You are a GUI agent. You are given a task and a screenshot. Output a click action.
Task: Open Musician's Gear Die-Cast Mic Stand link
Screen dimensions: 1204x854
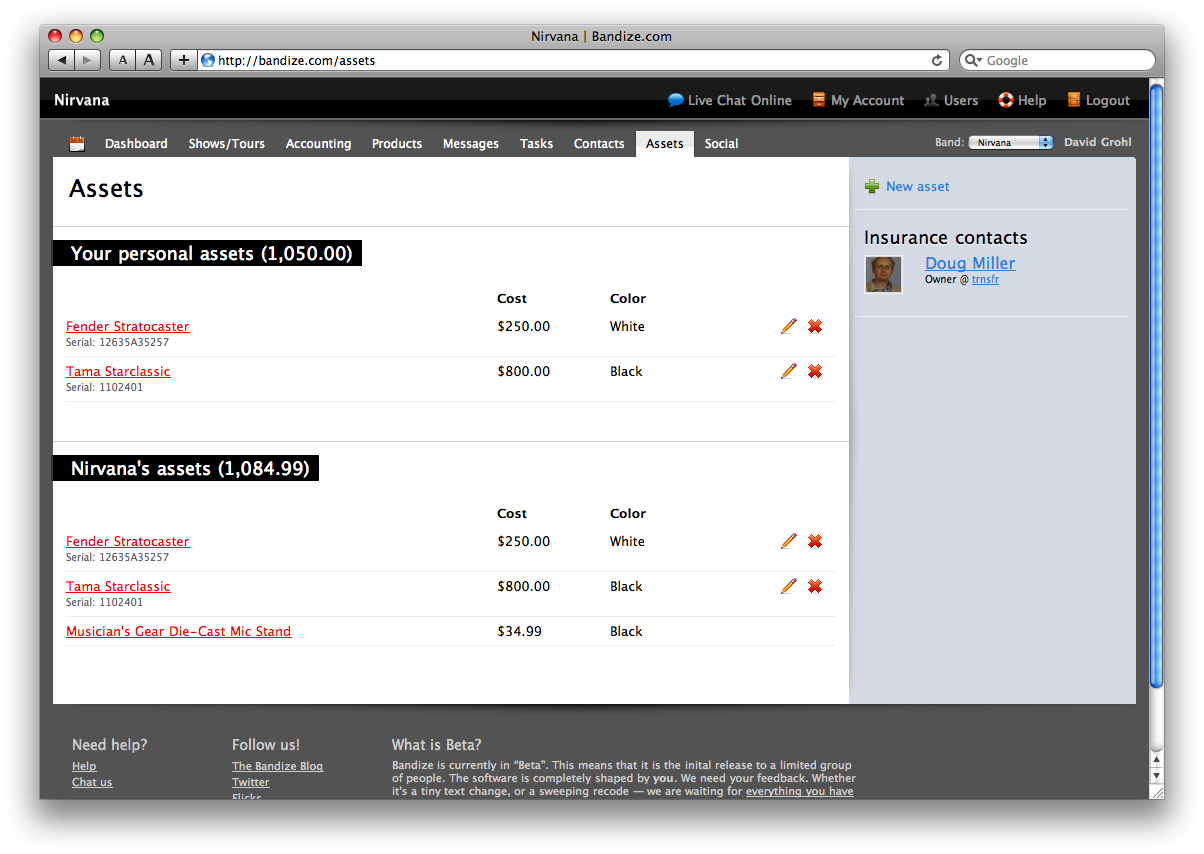179,631
